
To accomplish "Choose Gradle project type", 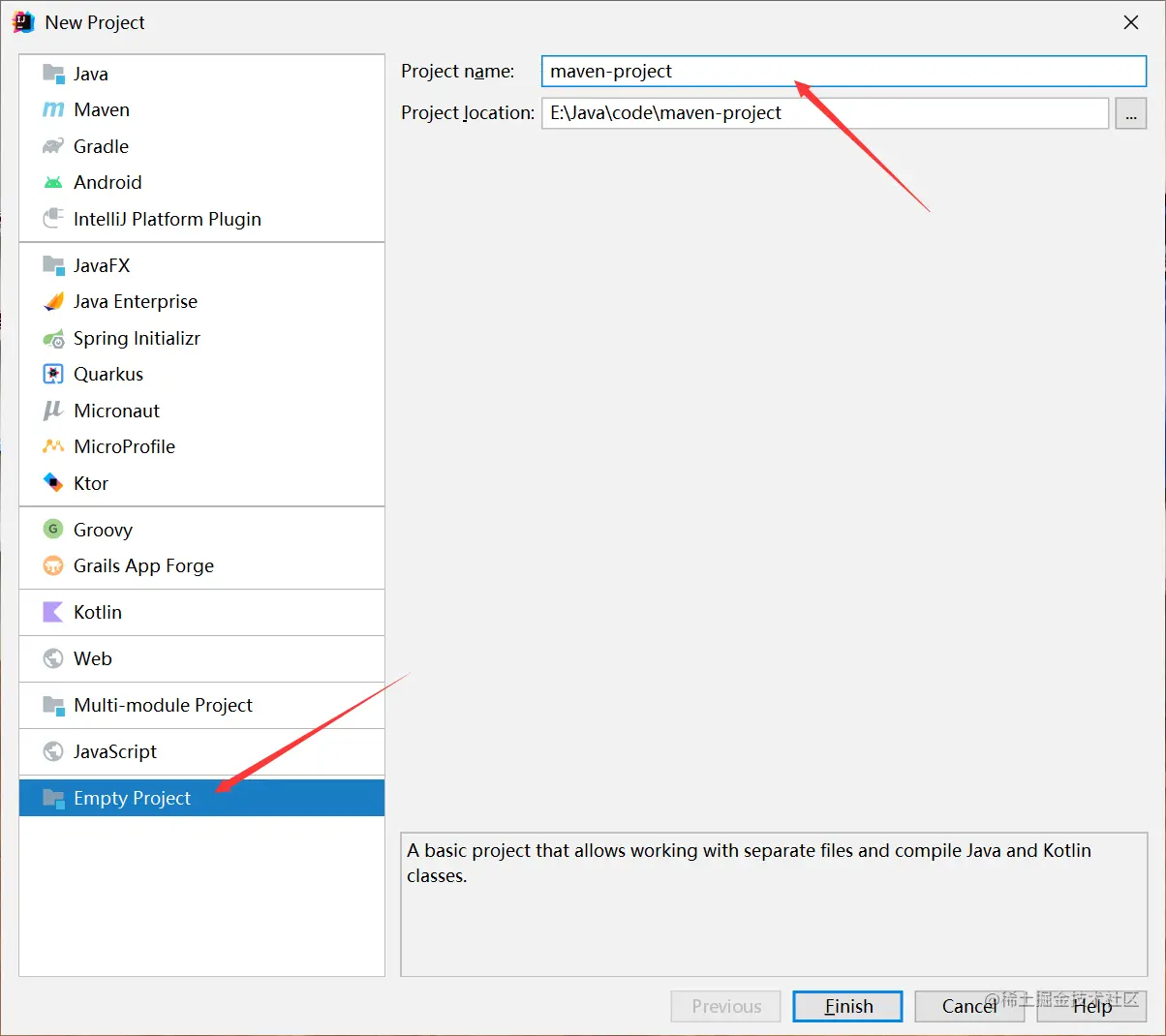I will tap(101, 146).
